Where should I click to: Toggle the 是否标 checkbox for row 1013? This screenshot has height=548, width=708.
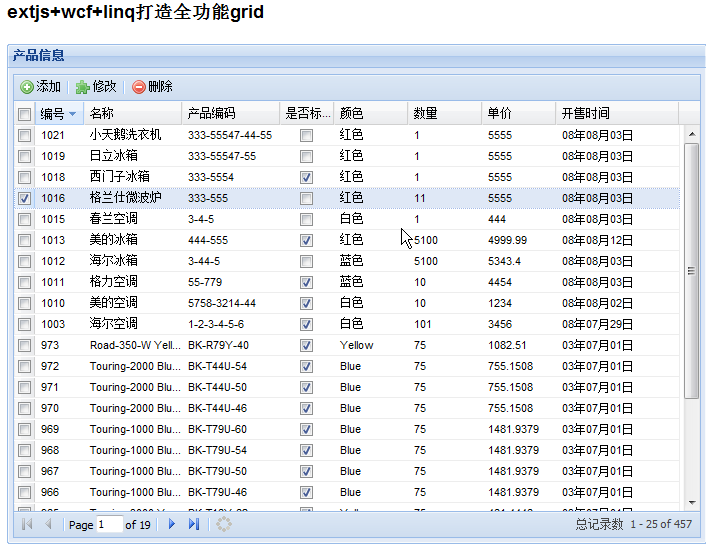click(x=307, y=240)
